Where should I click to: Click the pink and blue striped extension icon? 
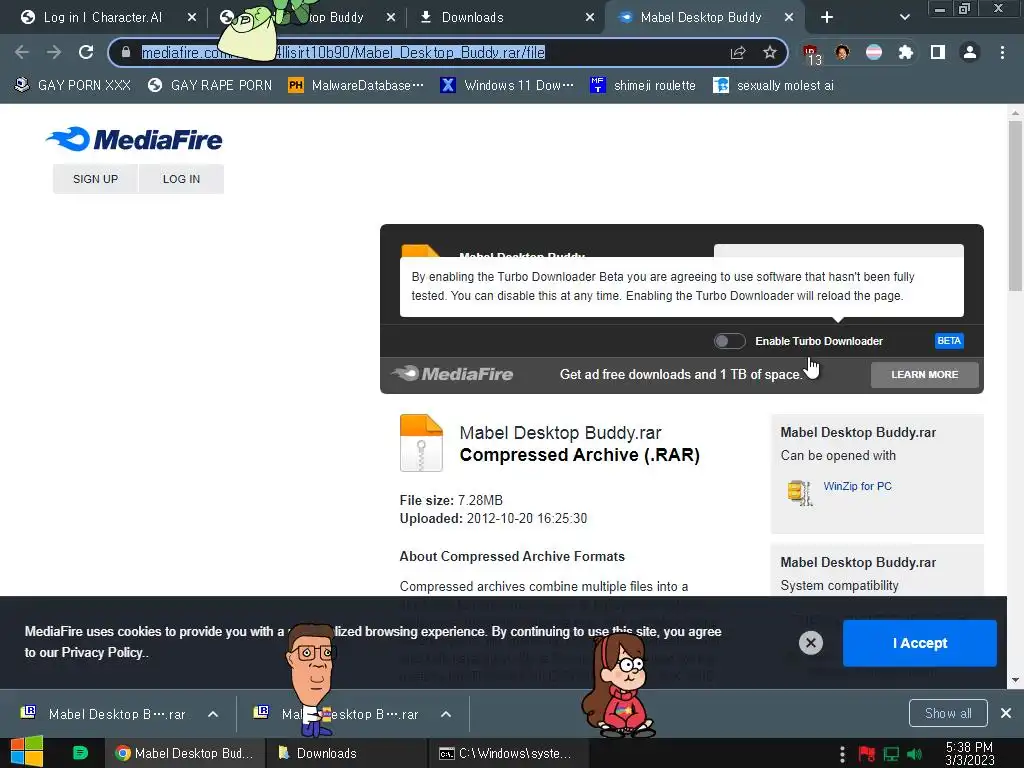point(874,52)
